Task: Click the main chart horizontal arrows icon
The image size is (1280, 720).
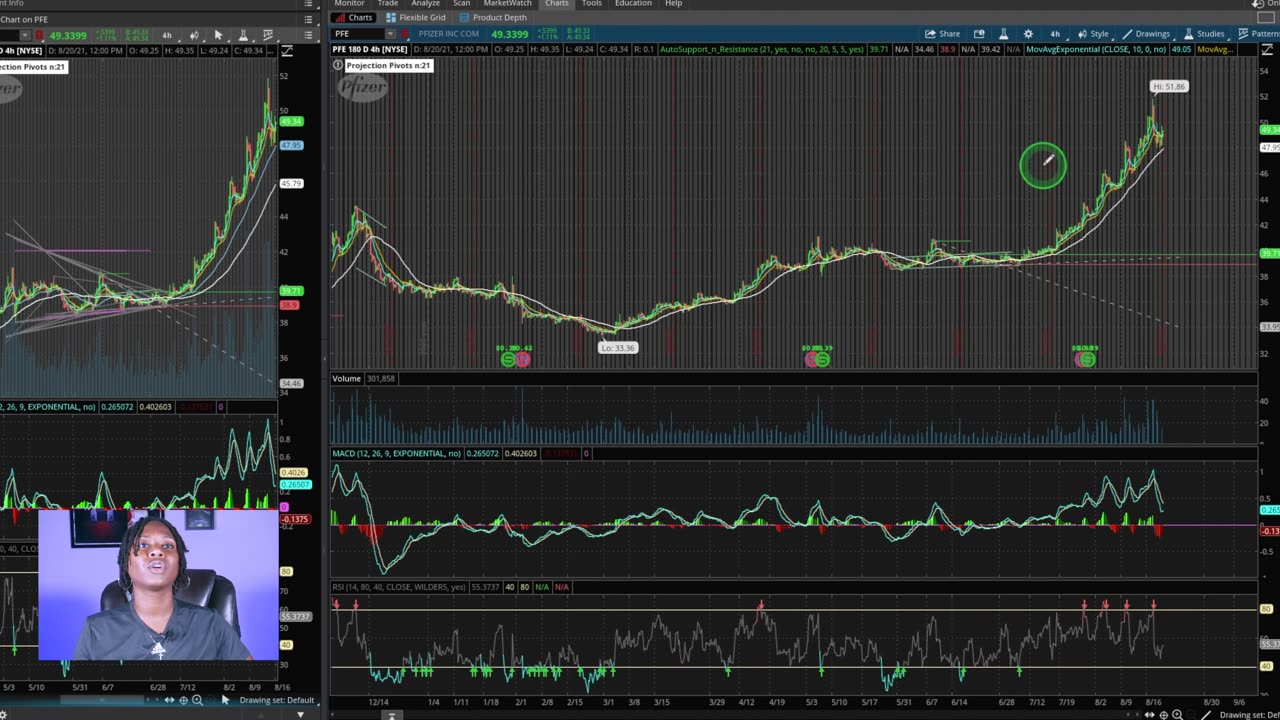Action: point(1150,714)
